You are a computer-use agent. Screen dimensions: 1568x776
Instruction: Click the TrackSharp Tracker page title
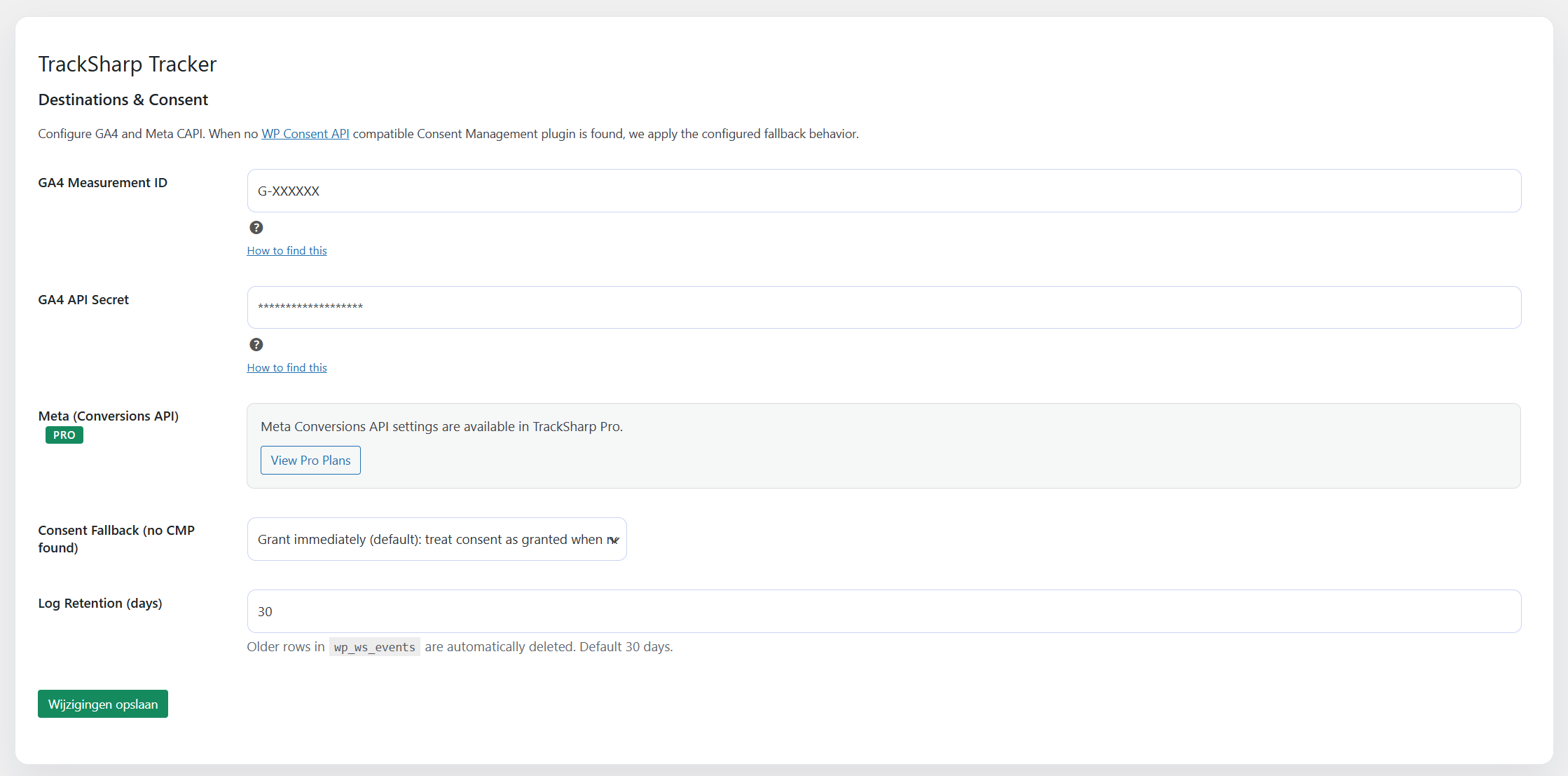point(127,64)
